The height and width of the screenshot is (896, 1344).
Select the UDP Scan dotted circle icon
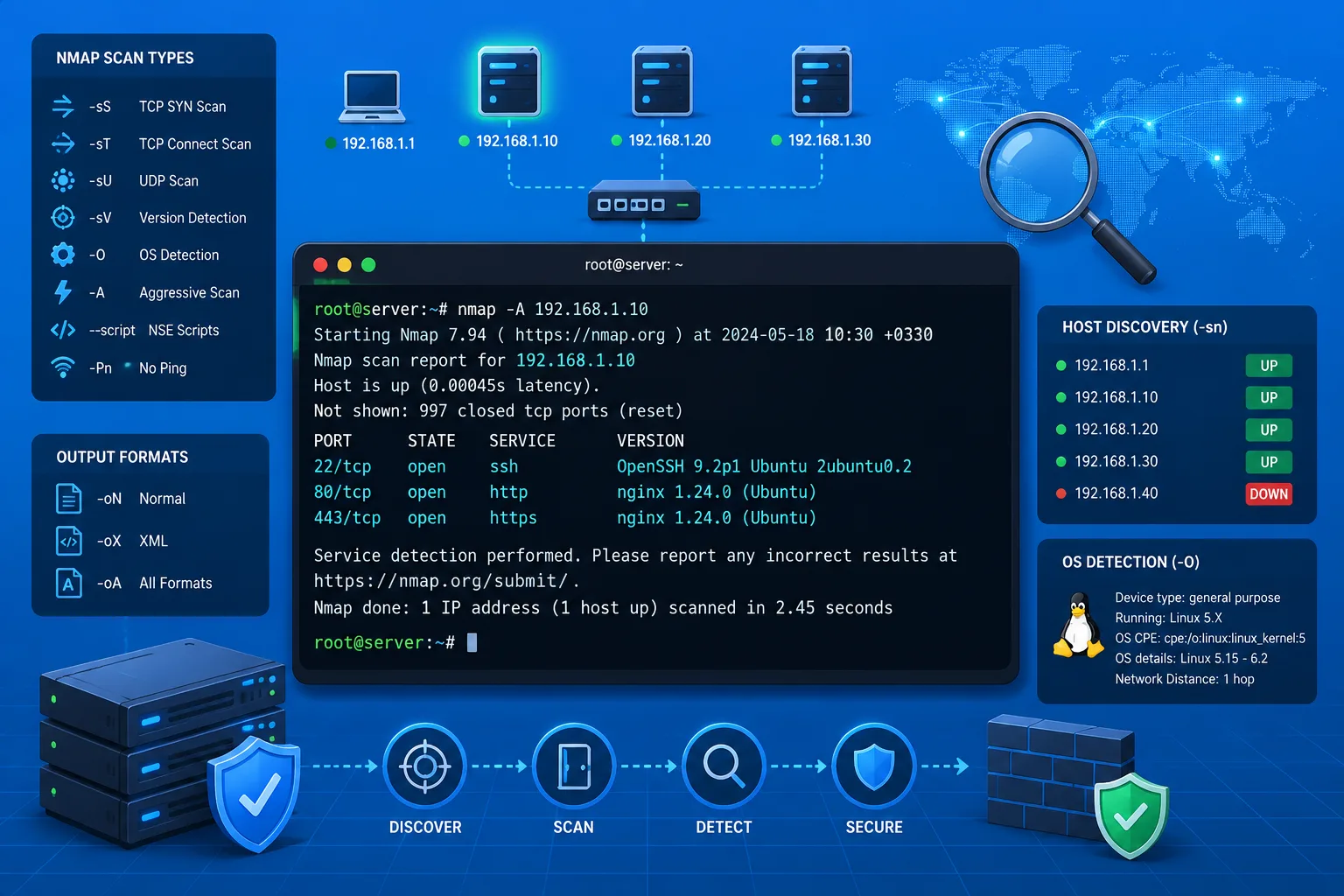click(x=63, y=180)
